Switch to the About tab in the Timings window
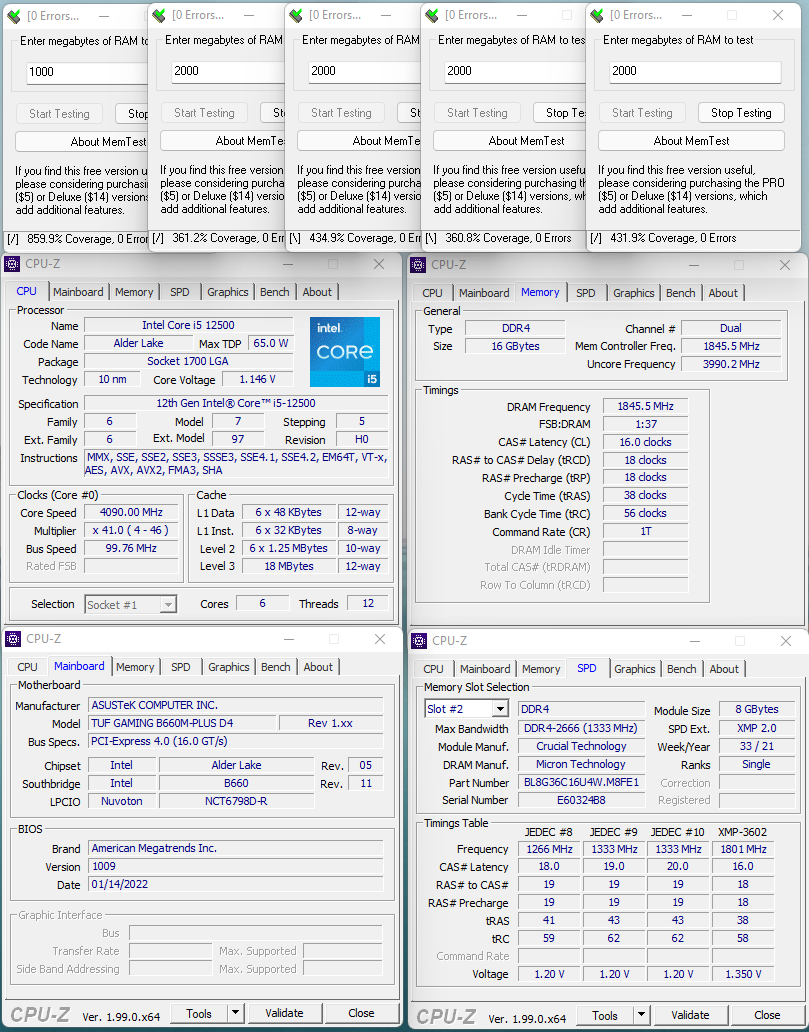 (x=723, y=293)
